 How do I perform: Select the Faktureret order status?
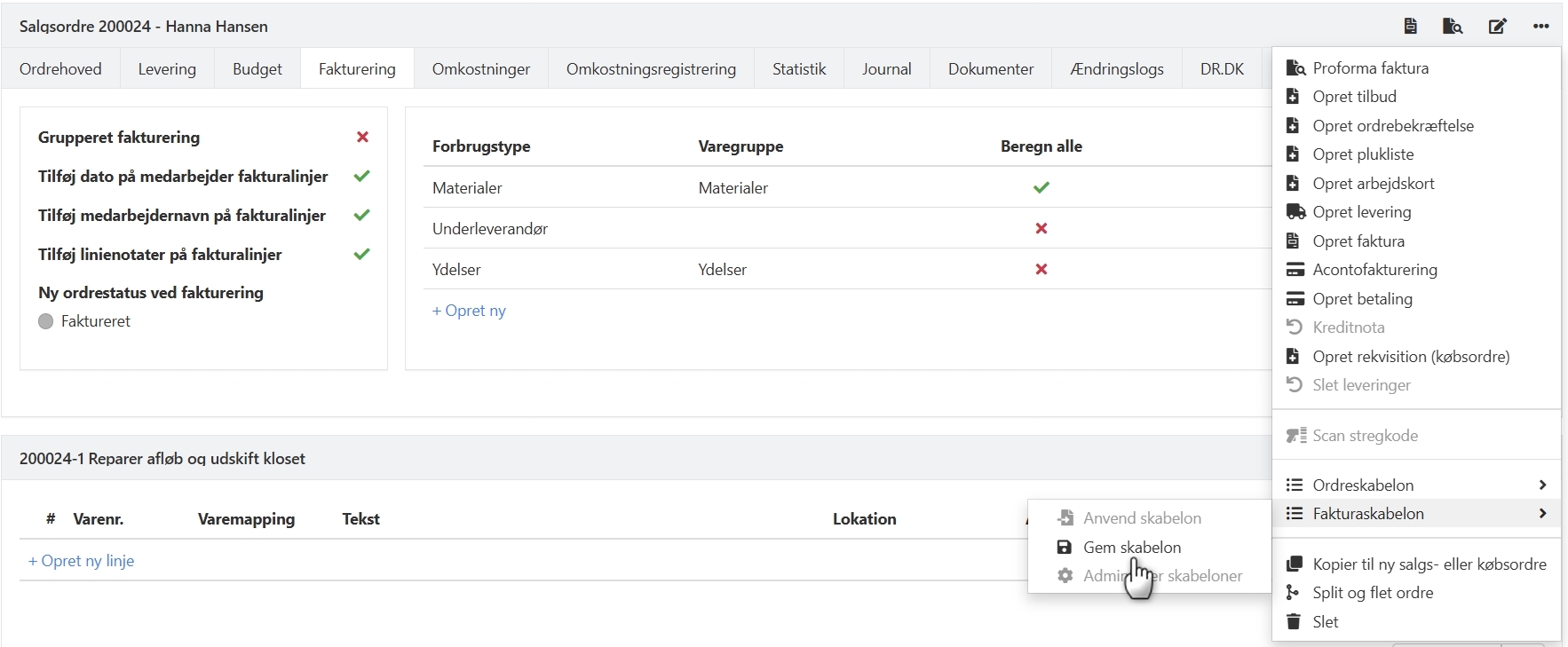coord(95,321)
